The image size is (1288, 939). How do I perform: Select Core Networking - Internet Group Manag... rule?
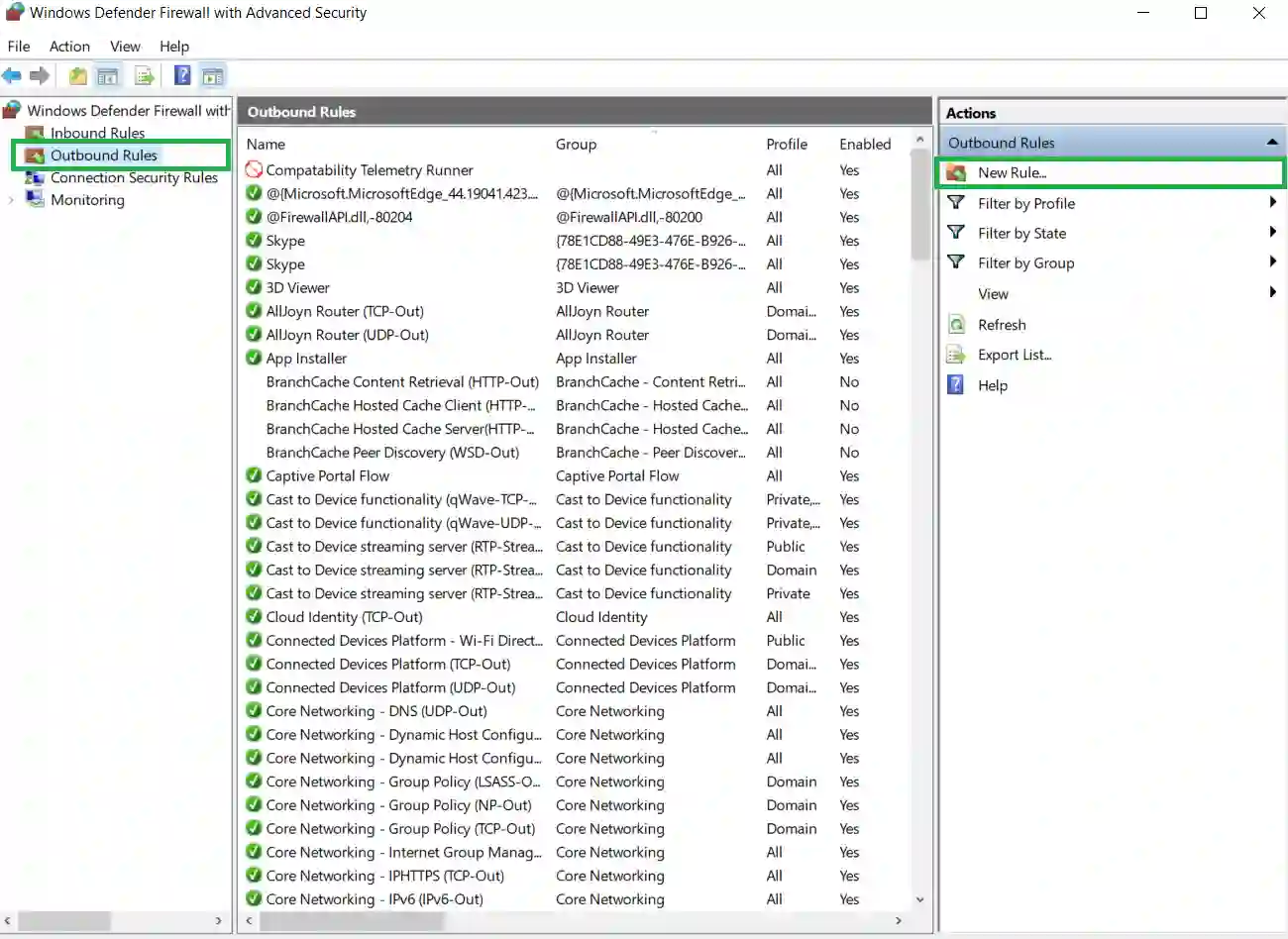pyautogui.click(x=403, y=853)
